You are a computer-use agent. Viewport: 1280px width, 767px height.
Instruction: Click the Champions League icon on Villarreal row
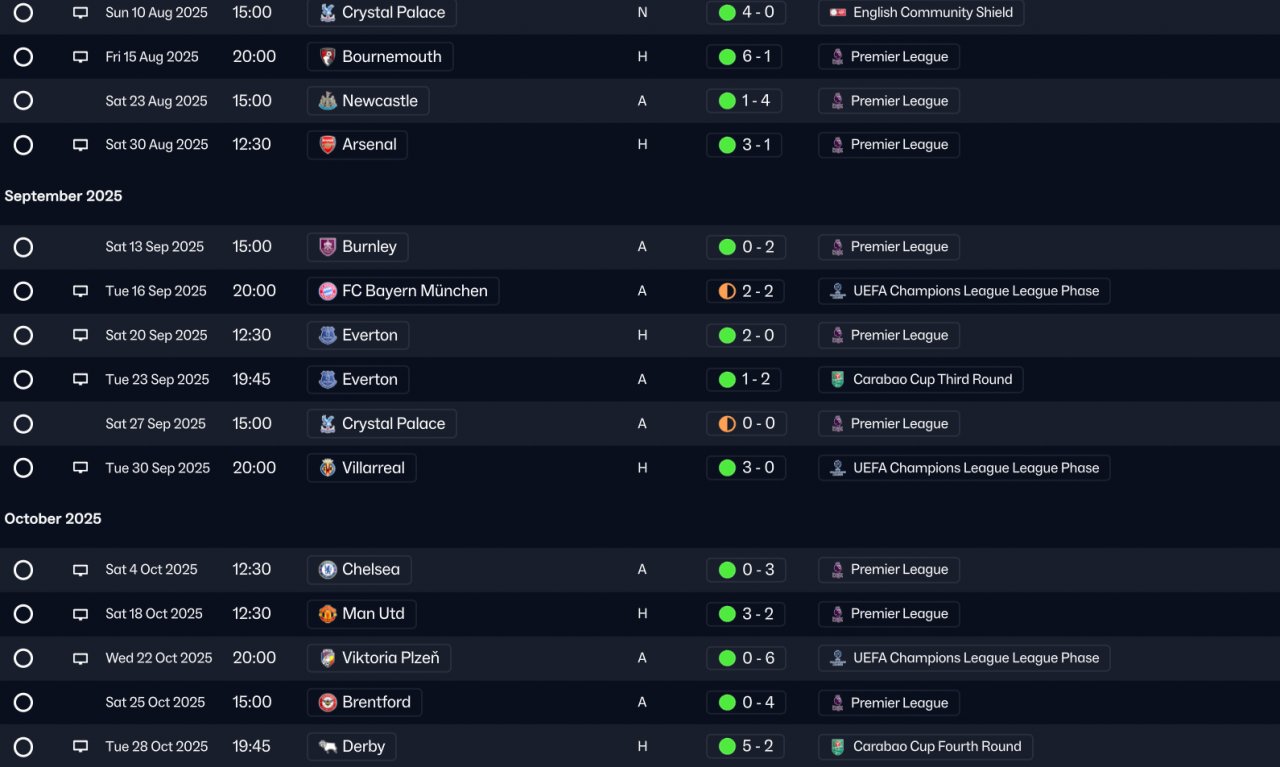click(x=837, y=468)
